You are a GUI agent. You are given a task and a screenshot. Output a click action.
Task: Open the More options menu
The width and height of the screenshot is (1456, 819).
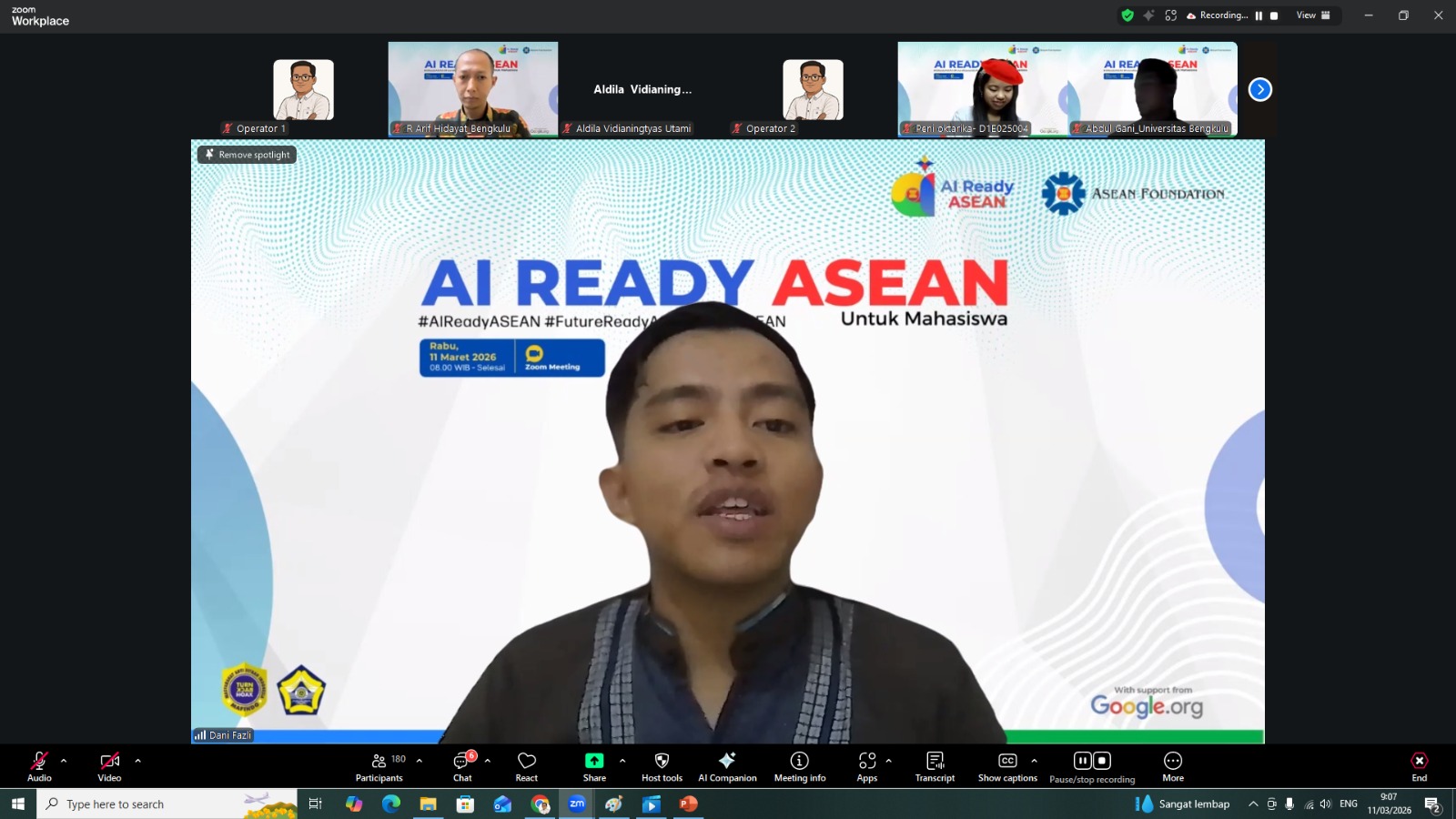pyautogui.click(x=1173, y=766)
